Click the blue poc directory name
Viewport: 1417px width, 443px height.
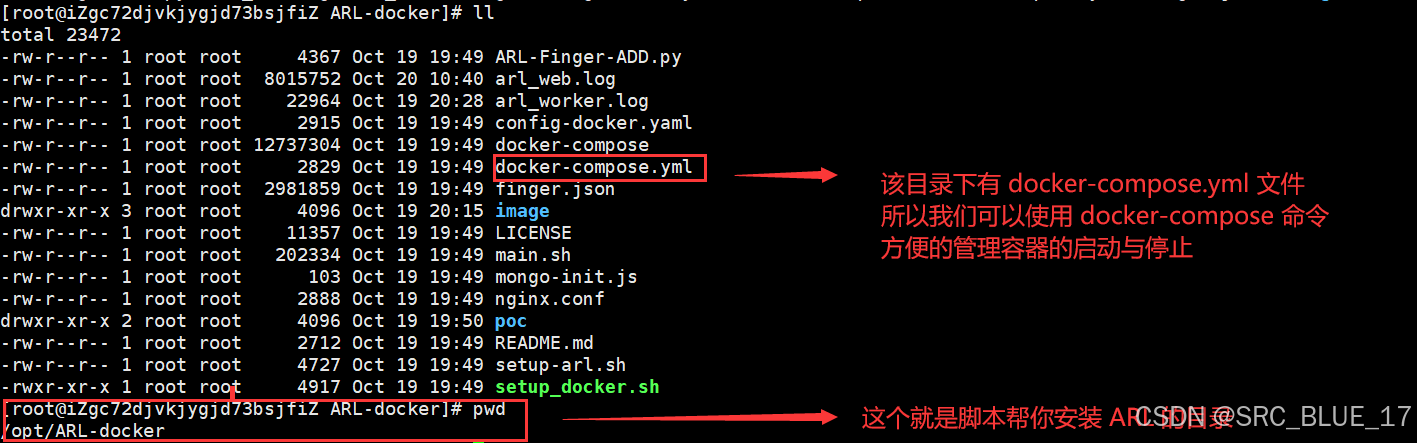click(511, 321)
